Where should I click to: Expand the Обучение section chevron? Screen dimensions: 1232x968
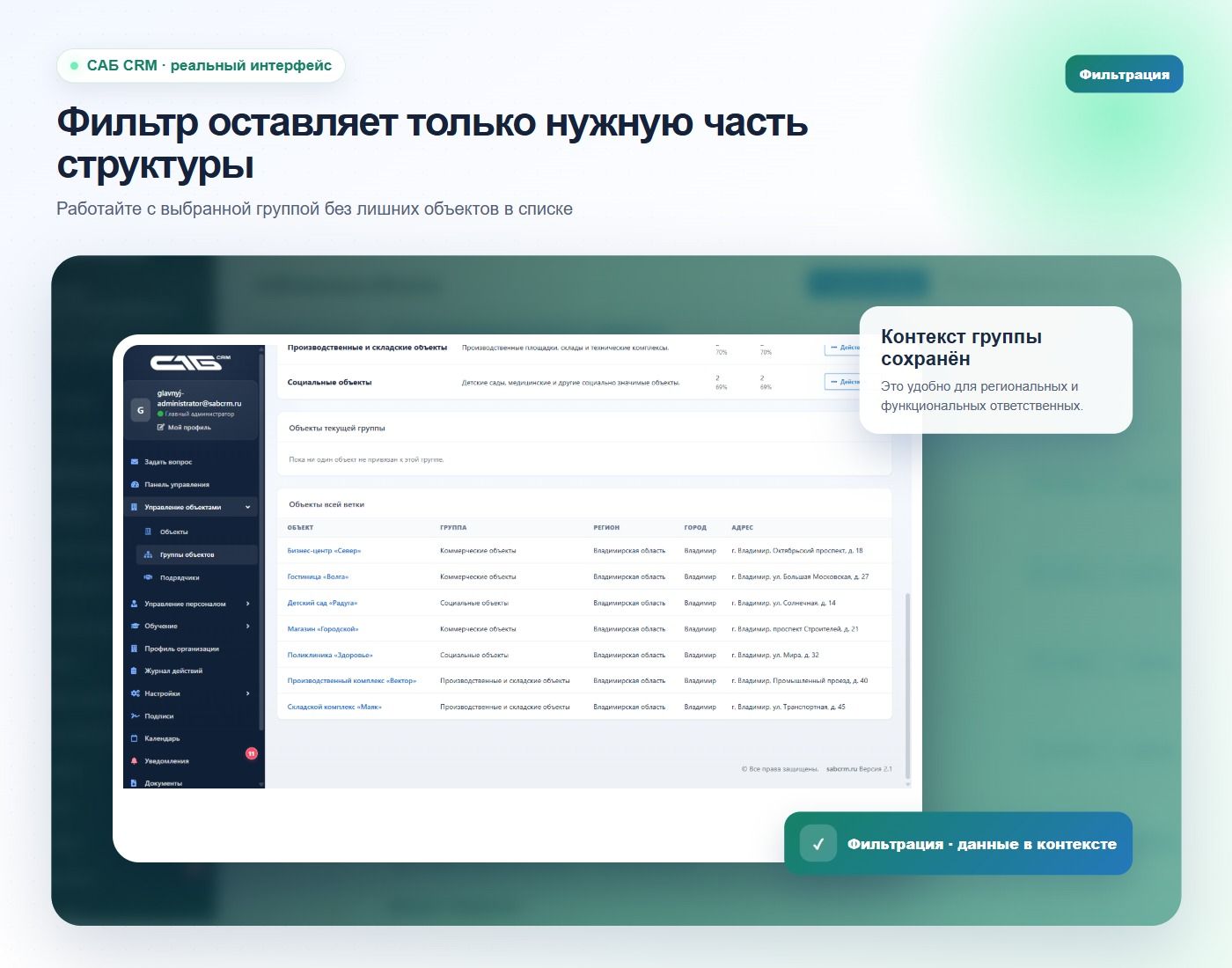(x=247, y=626)
